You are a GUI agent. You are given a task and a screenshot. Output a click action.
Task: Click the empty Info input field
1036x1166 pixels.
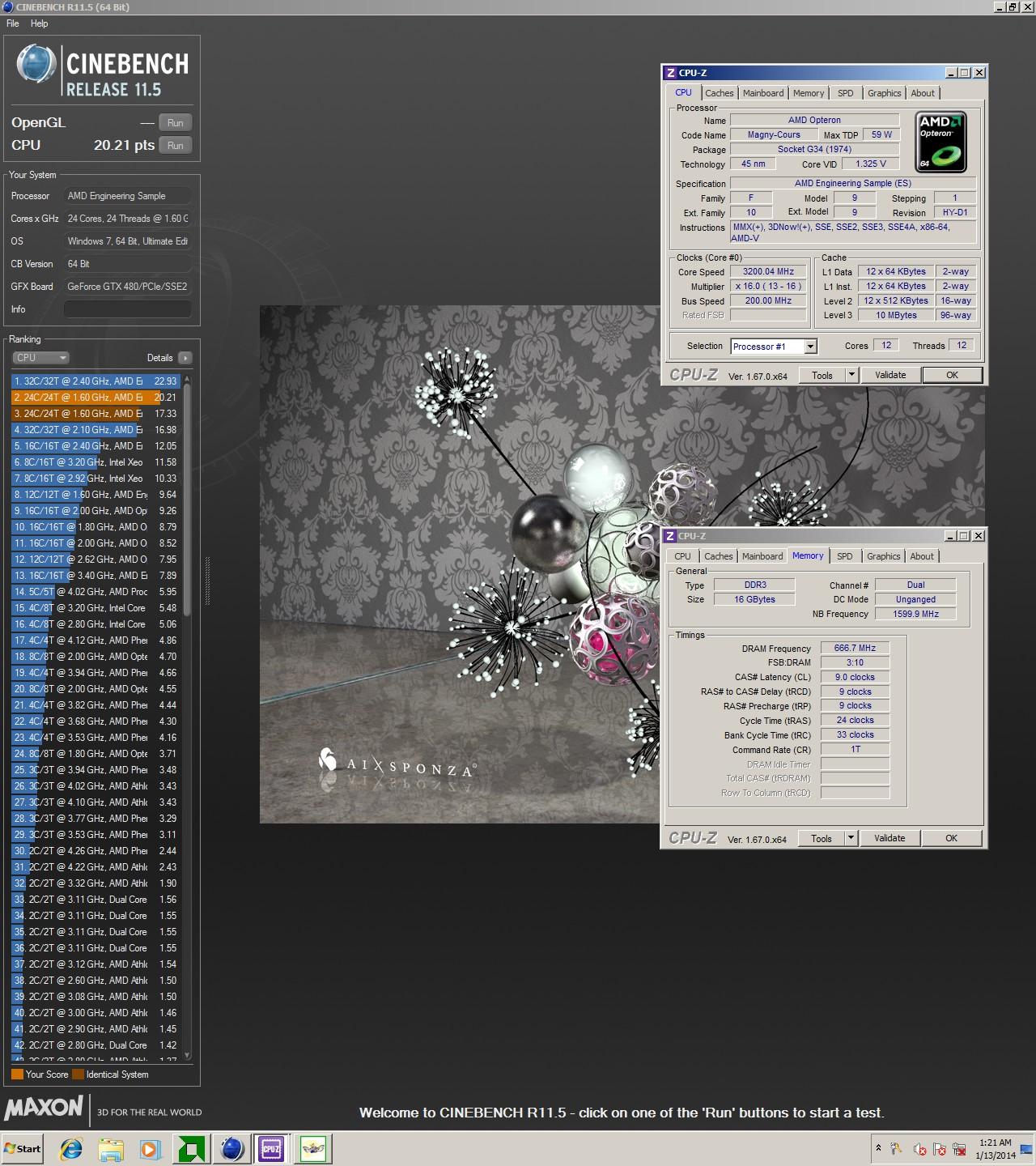[x=128, y=309]
